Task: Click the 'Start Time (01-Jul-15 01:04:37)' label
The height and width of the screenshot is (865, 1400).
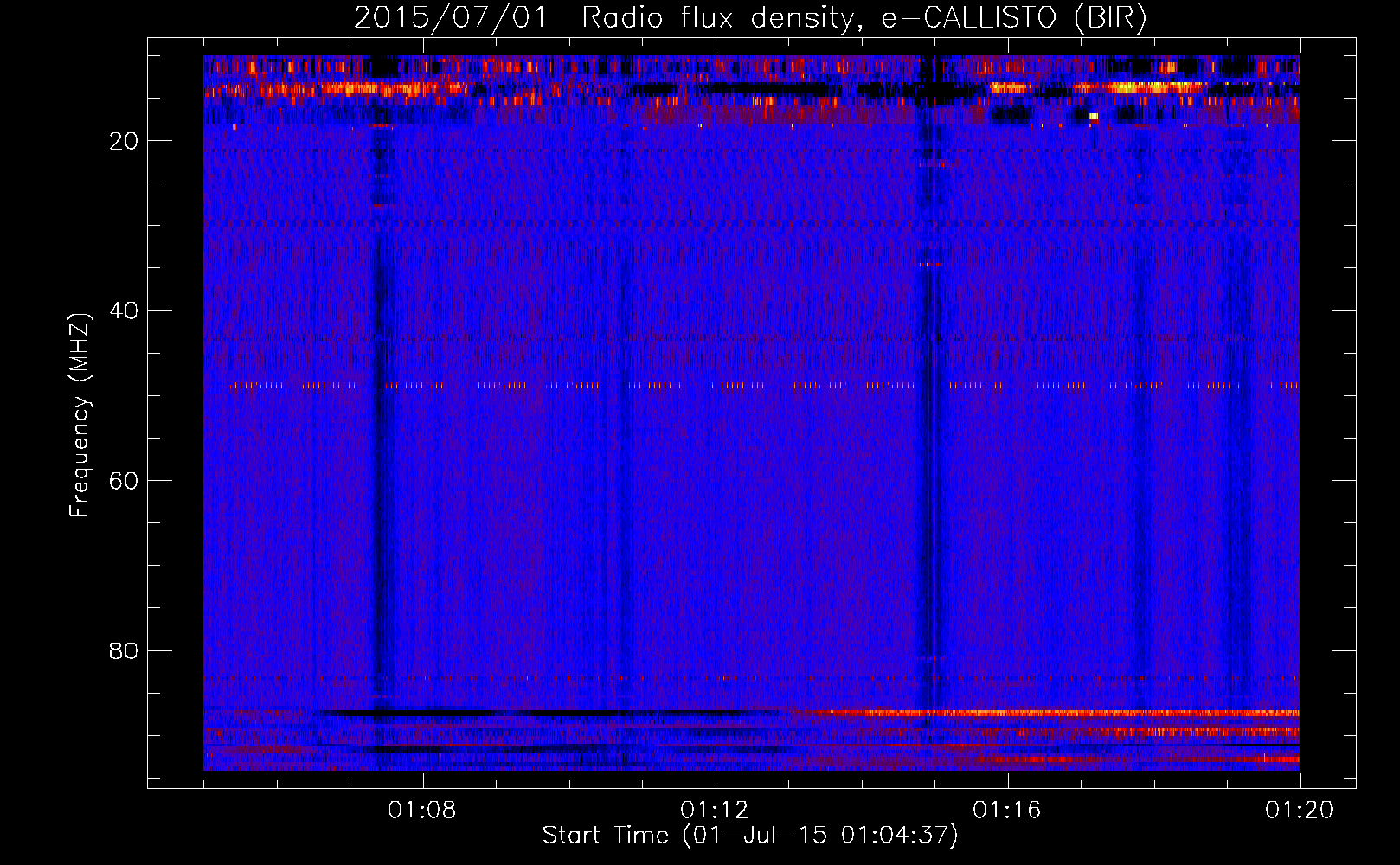Action: pos(750,836)
